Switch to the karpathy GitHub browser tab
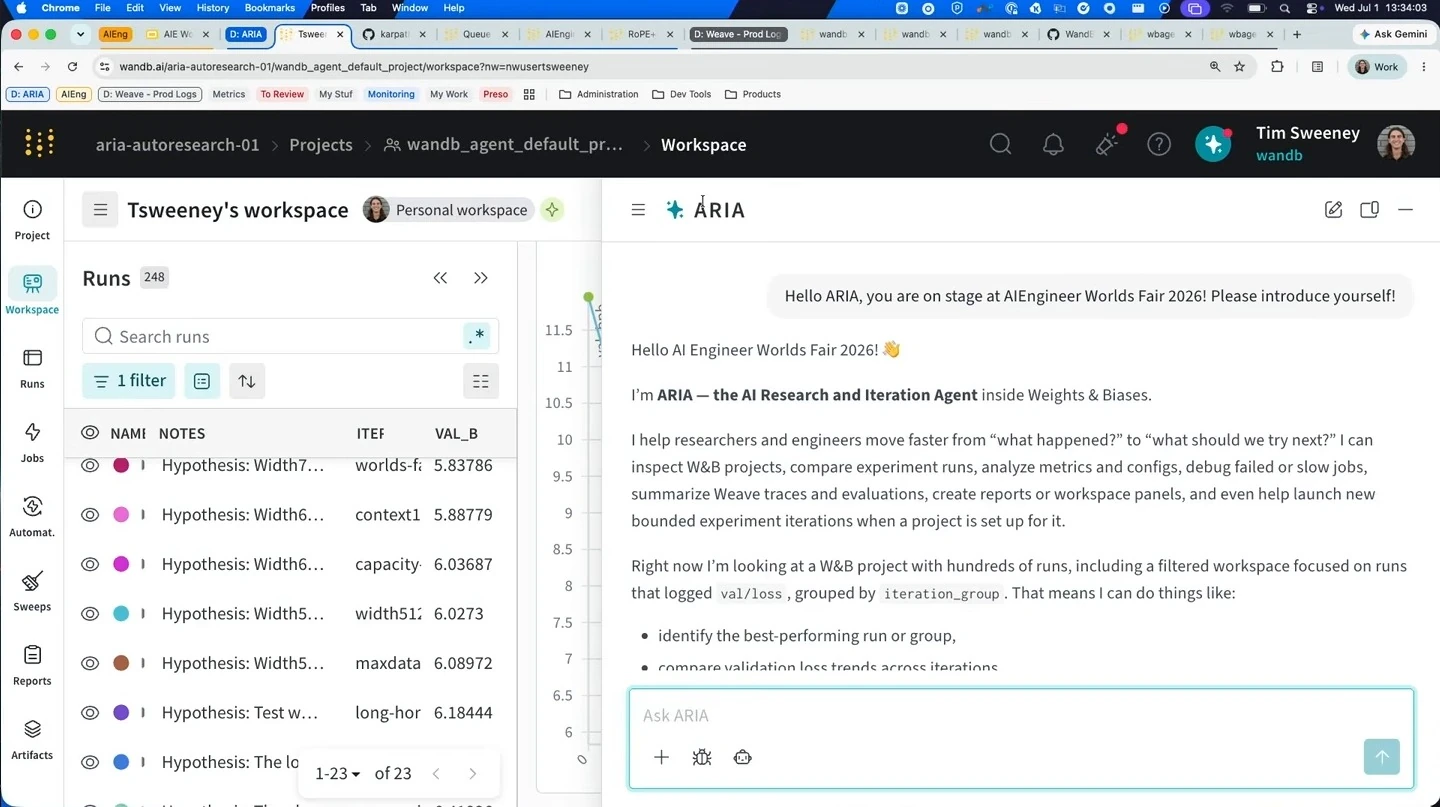The height and width of the screenshot is (807, 1440). pos(392,34)
